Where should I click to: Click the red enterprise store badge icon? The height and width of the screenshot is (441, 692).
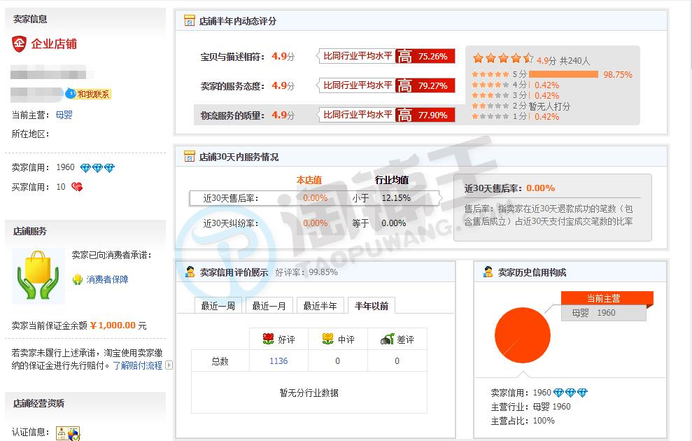click(x=19, y=43)
